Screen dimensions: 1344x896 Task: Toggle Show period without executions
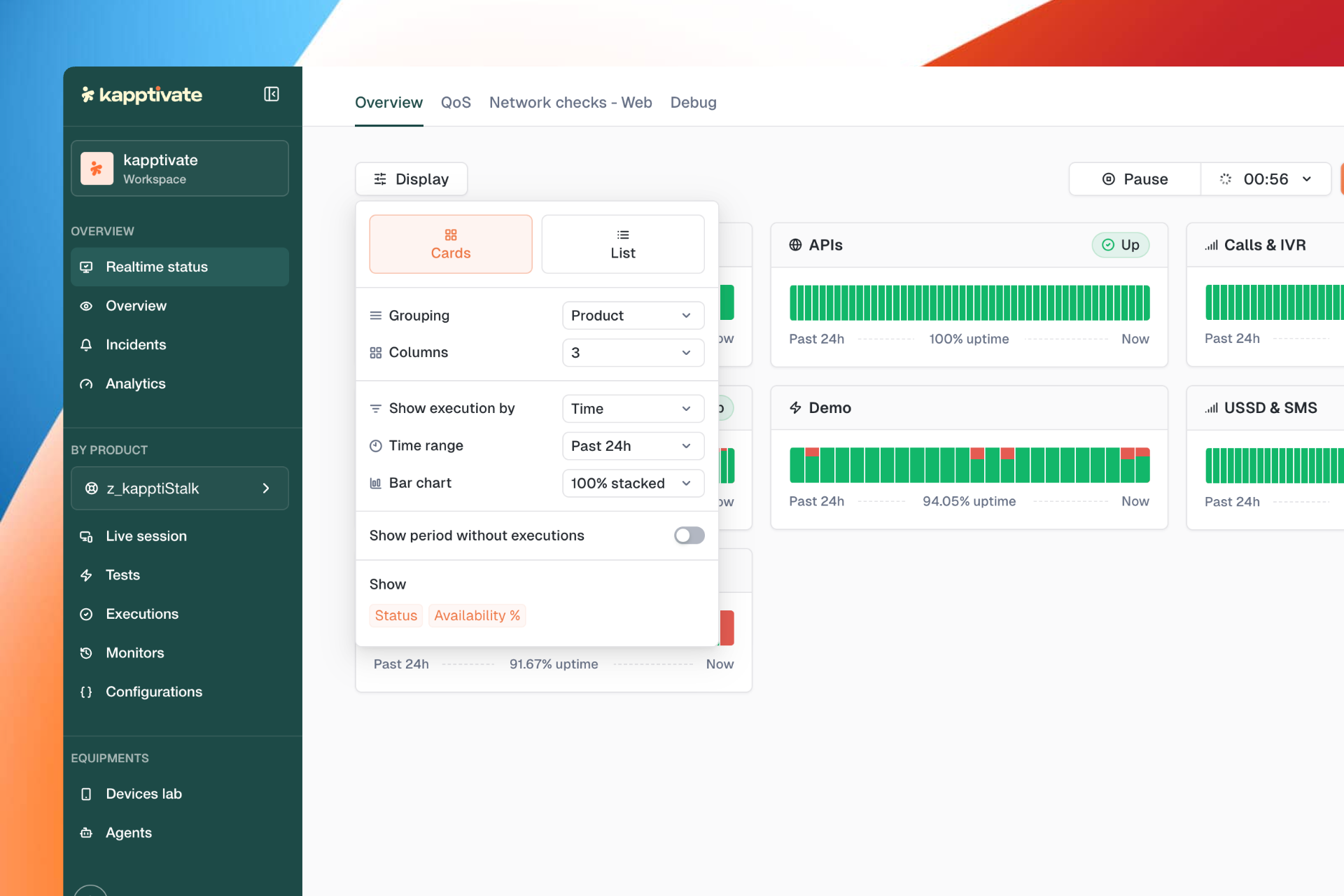(689, 535)
